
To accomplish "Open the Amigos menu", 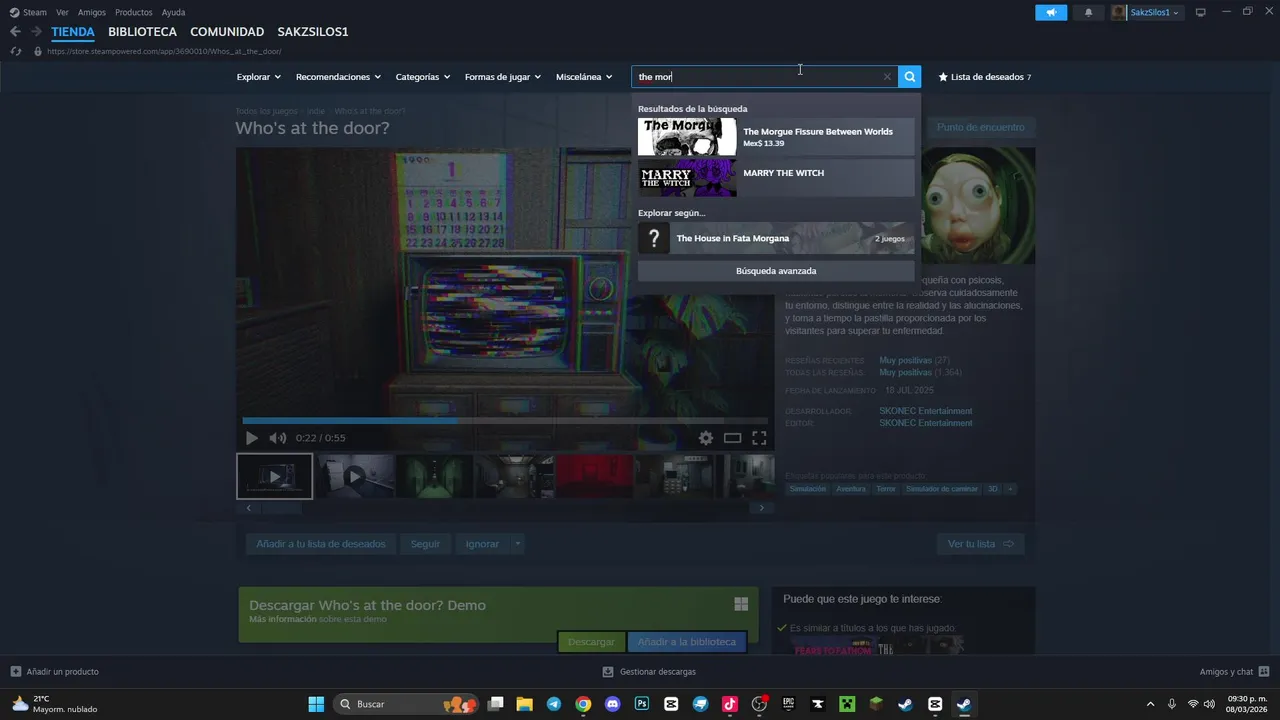I will tap(92, 12).
